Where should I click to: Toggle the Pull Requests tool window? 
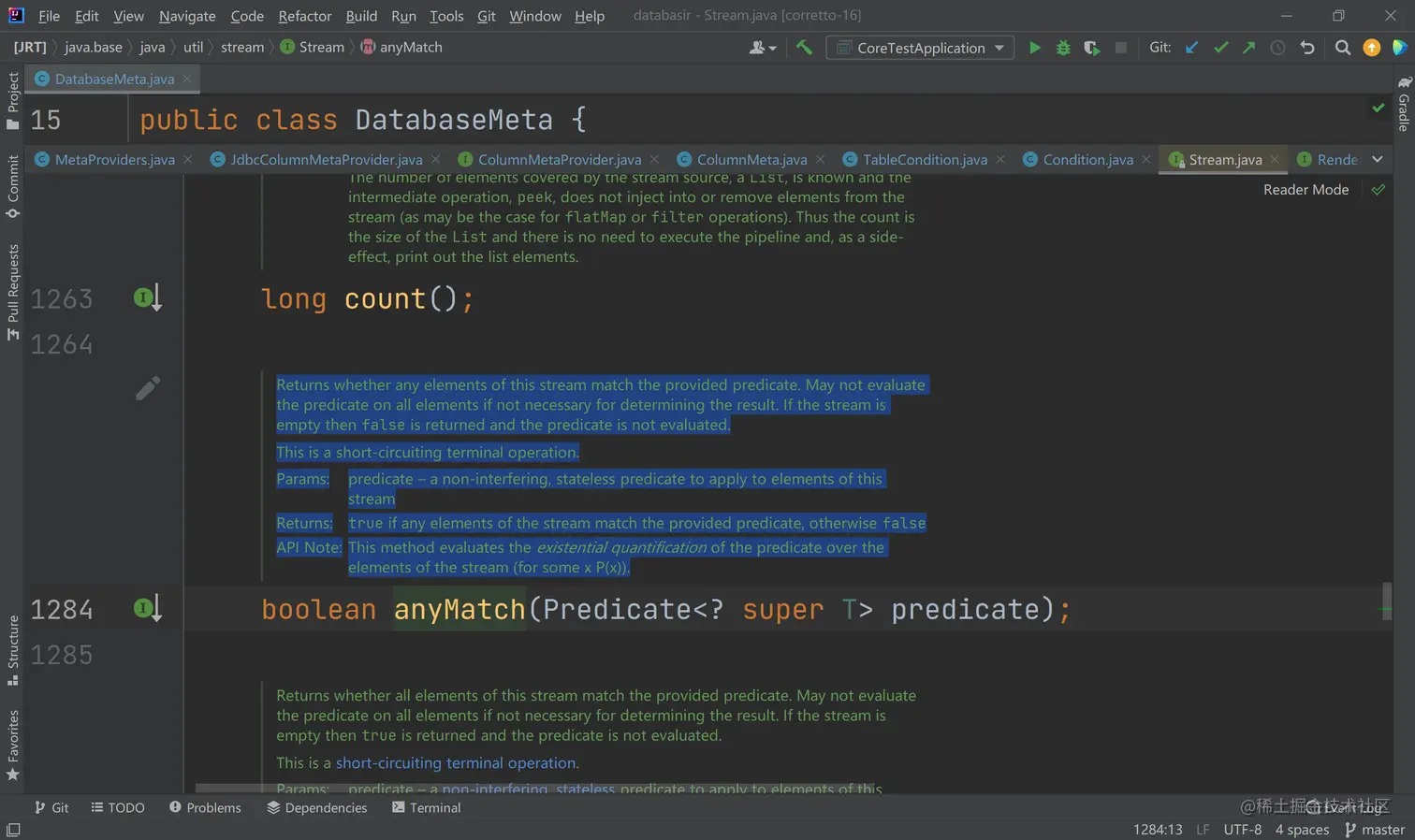13,292
